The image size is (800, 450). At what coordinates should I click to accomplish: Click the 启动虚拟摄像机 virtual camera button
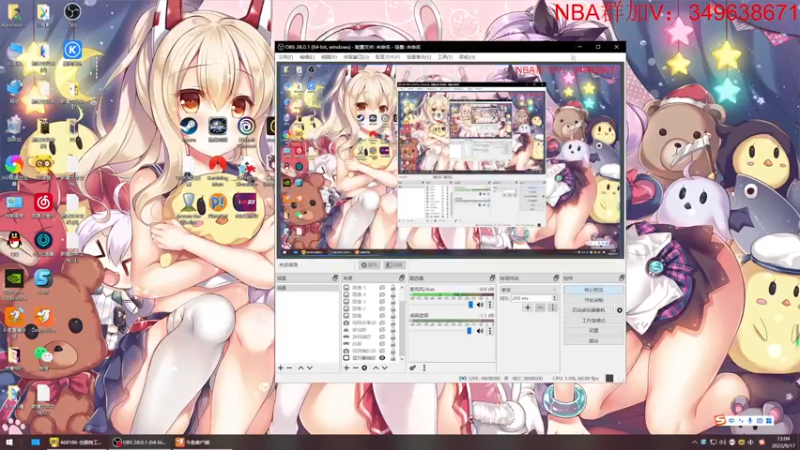(589, 310)
